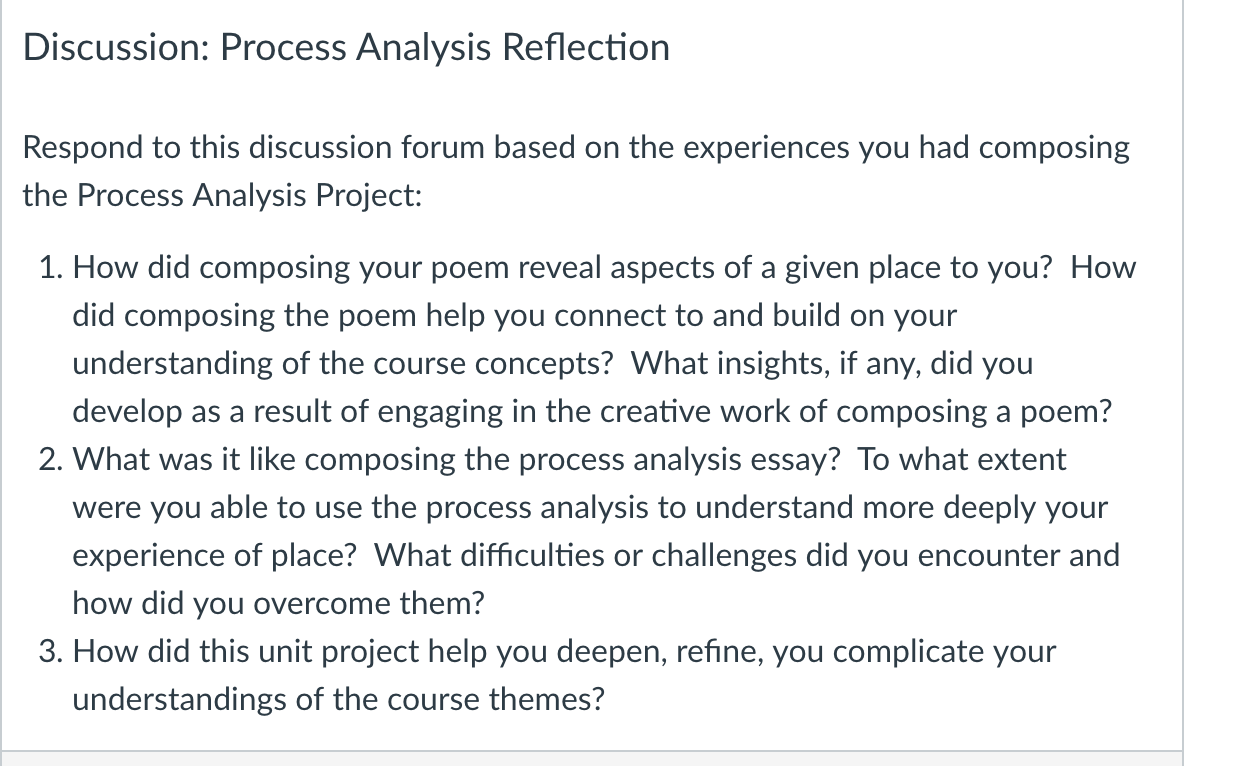Click the word "Reflection" in the heading
This screenshot has width=1240, height=766.
pyautogui.click(x=585, y=47)
